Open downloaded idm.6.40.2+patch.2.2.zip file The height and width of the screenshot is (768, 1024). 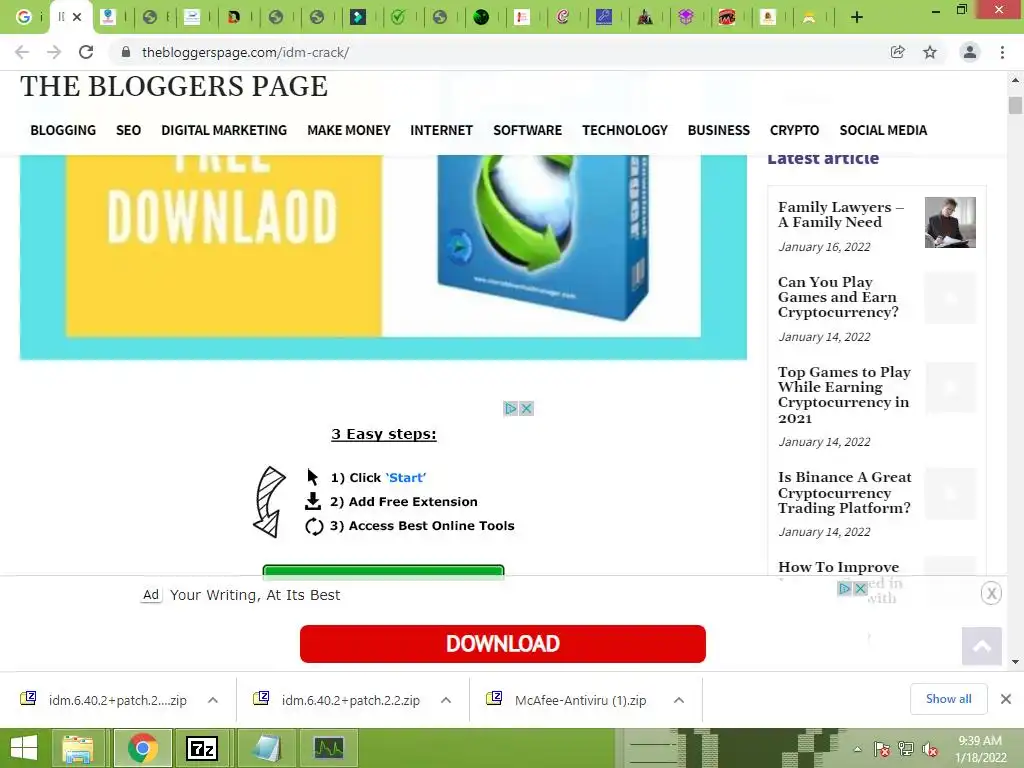click(x=338, y=700)
